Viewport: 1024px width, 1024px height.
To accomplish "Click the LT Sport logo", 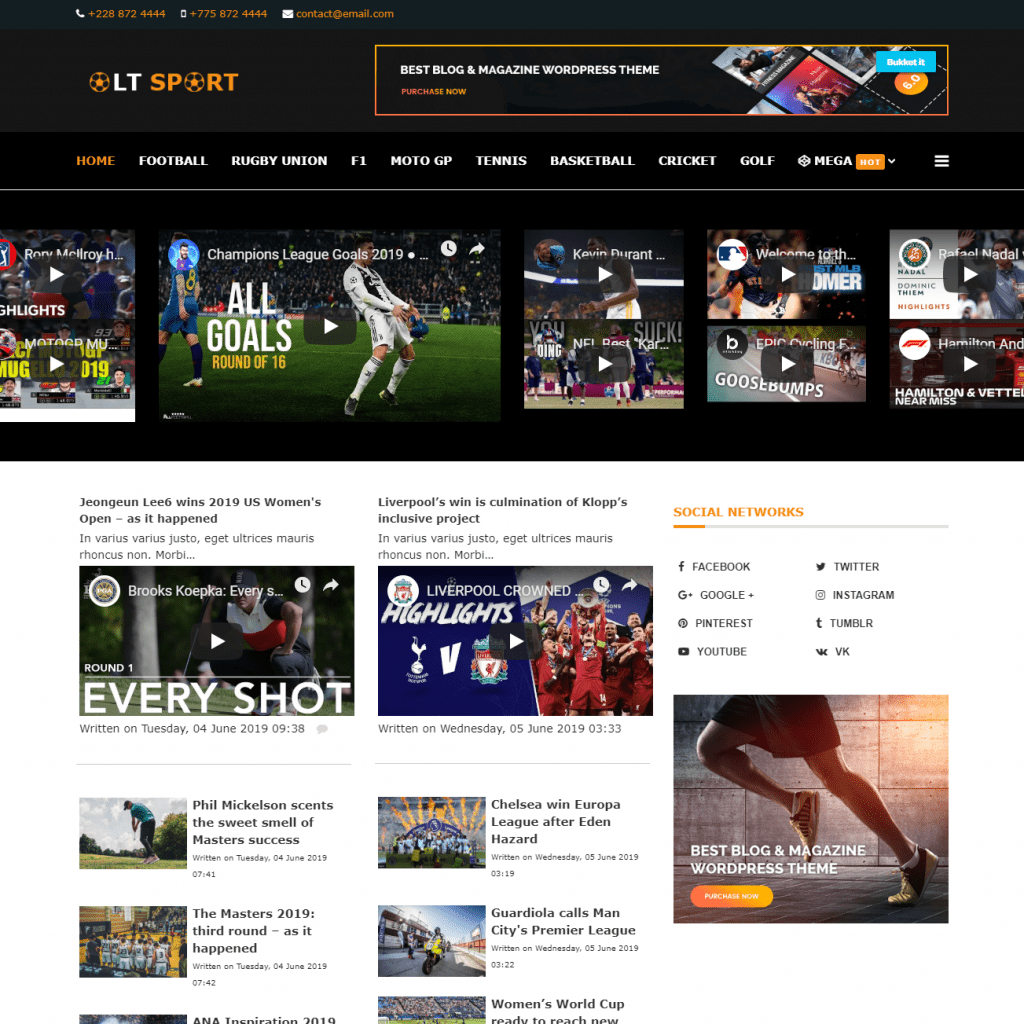I will coord(163,82).
